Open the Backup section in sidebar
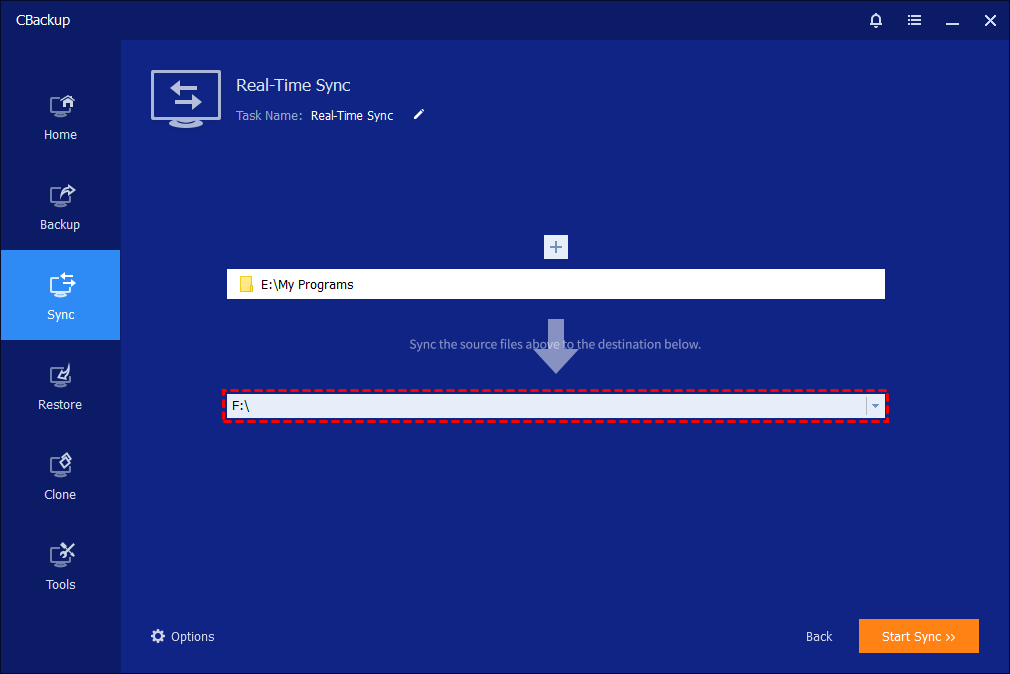This screenshot has width=1010, height=674. point(60,206)
